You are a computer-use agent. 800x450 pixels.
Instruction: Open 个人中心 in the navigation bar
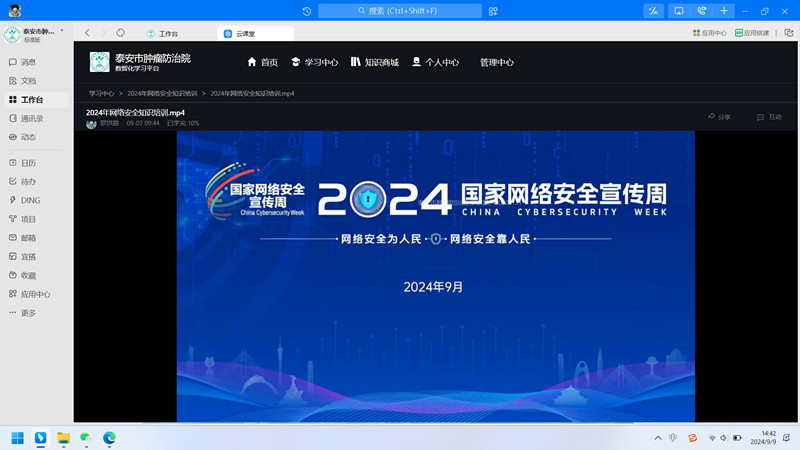(436, 62)
